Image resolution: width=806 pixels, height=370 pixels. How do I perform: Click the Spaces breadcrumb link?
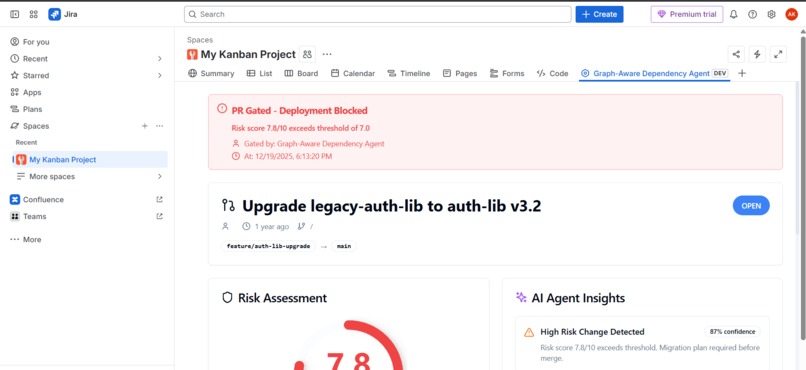(200, 40)
